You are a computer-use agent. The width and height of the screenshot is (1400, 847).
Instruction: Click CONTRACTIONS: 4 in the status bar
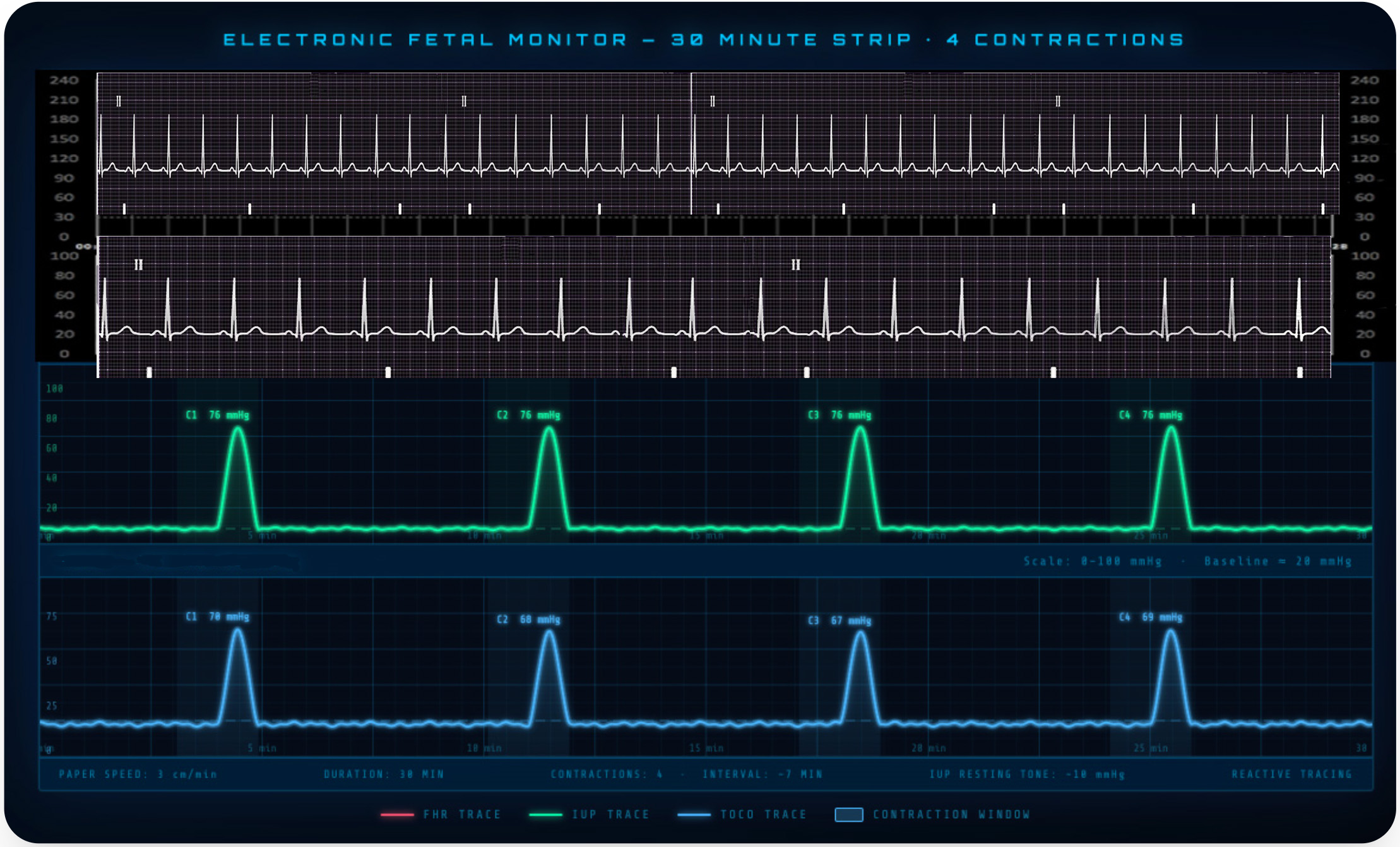point(603,773)
